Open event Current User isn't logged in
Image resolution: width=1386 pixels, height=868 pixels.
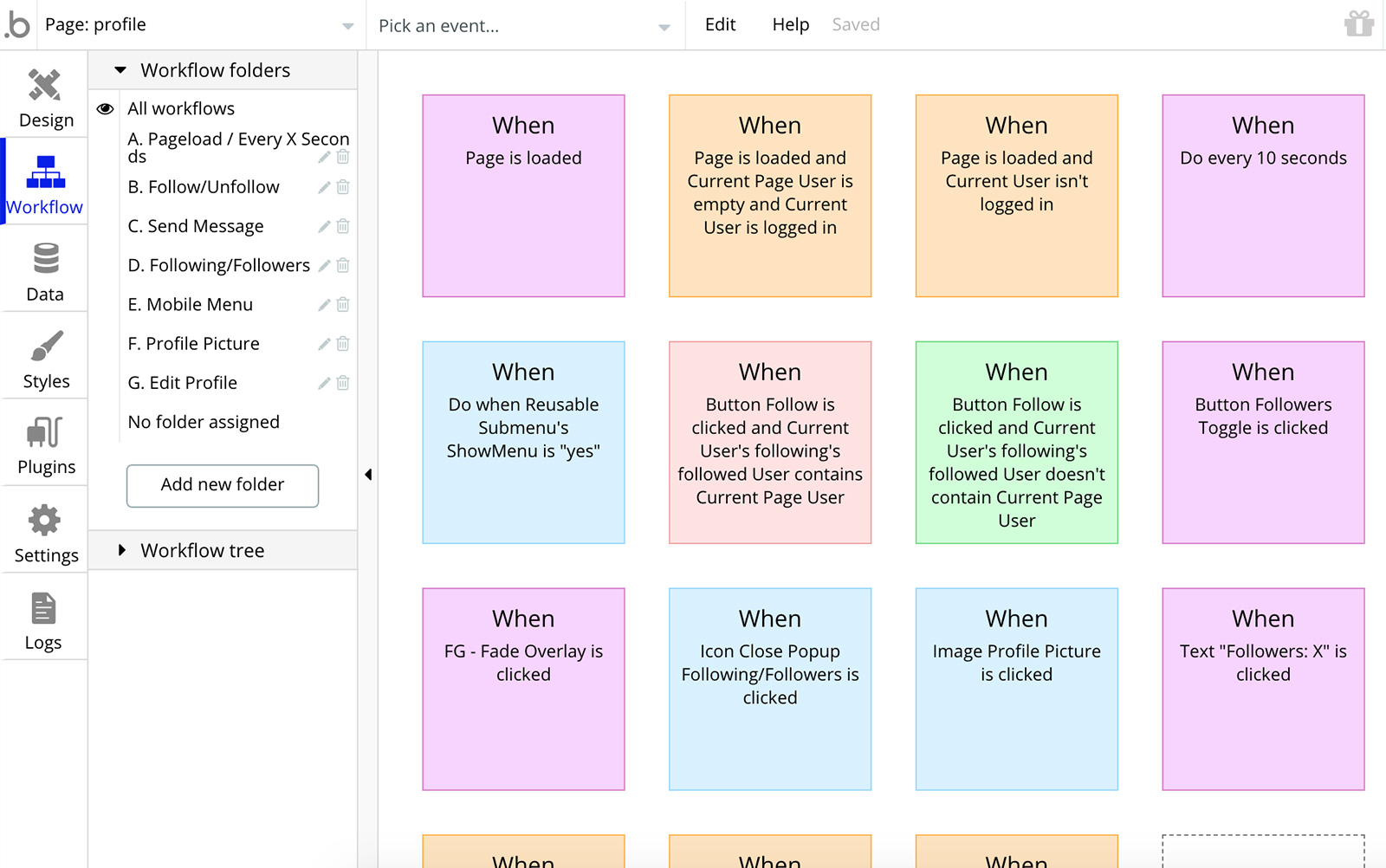click(1017, 196)
